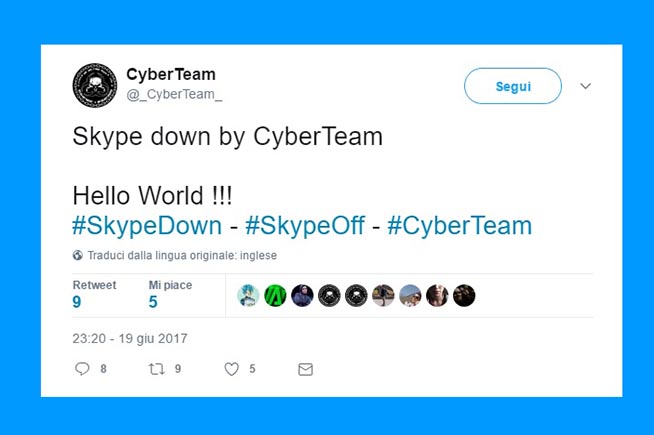Viewport: 654px width, 435px height.
Task: Click the envelope direct message icon
Action: point(305,369)
